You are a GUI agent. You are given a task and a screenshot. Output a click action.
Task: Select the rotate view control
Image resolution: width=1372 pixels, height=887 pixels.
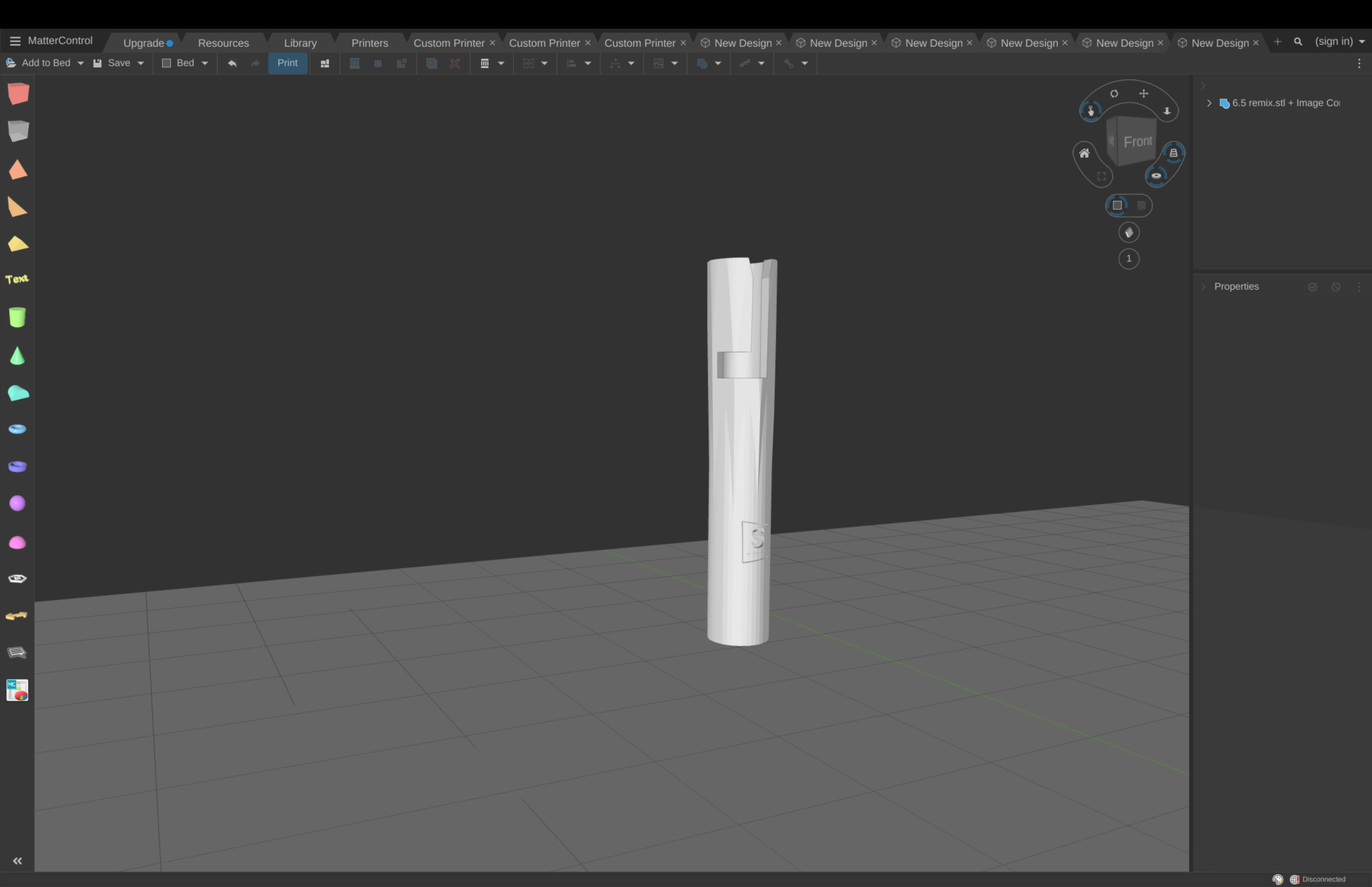pyautogui.click(x=1114, y=93)
